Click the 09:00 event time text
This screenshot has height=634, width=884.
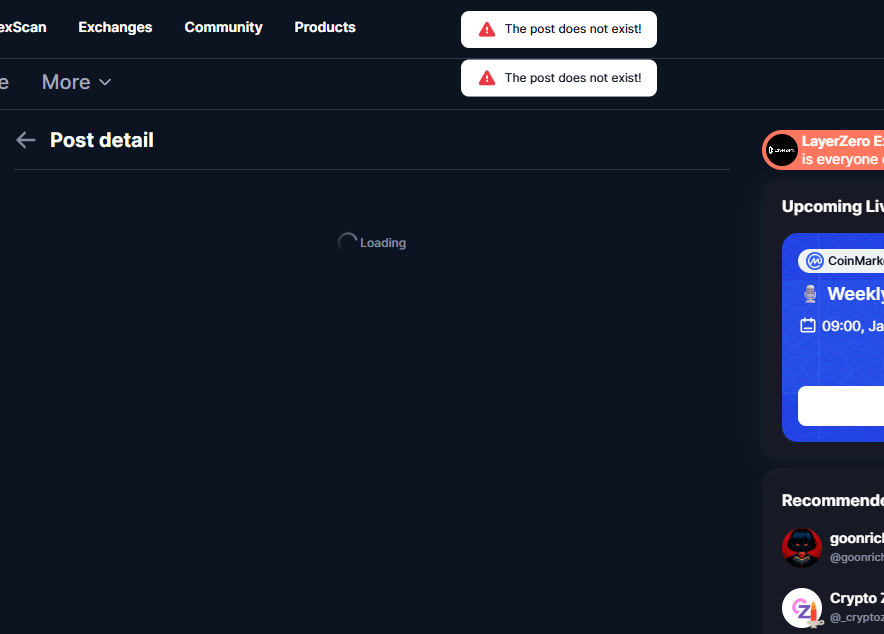(852, 326)
